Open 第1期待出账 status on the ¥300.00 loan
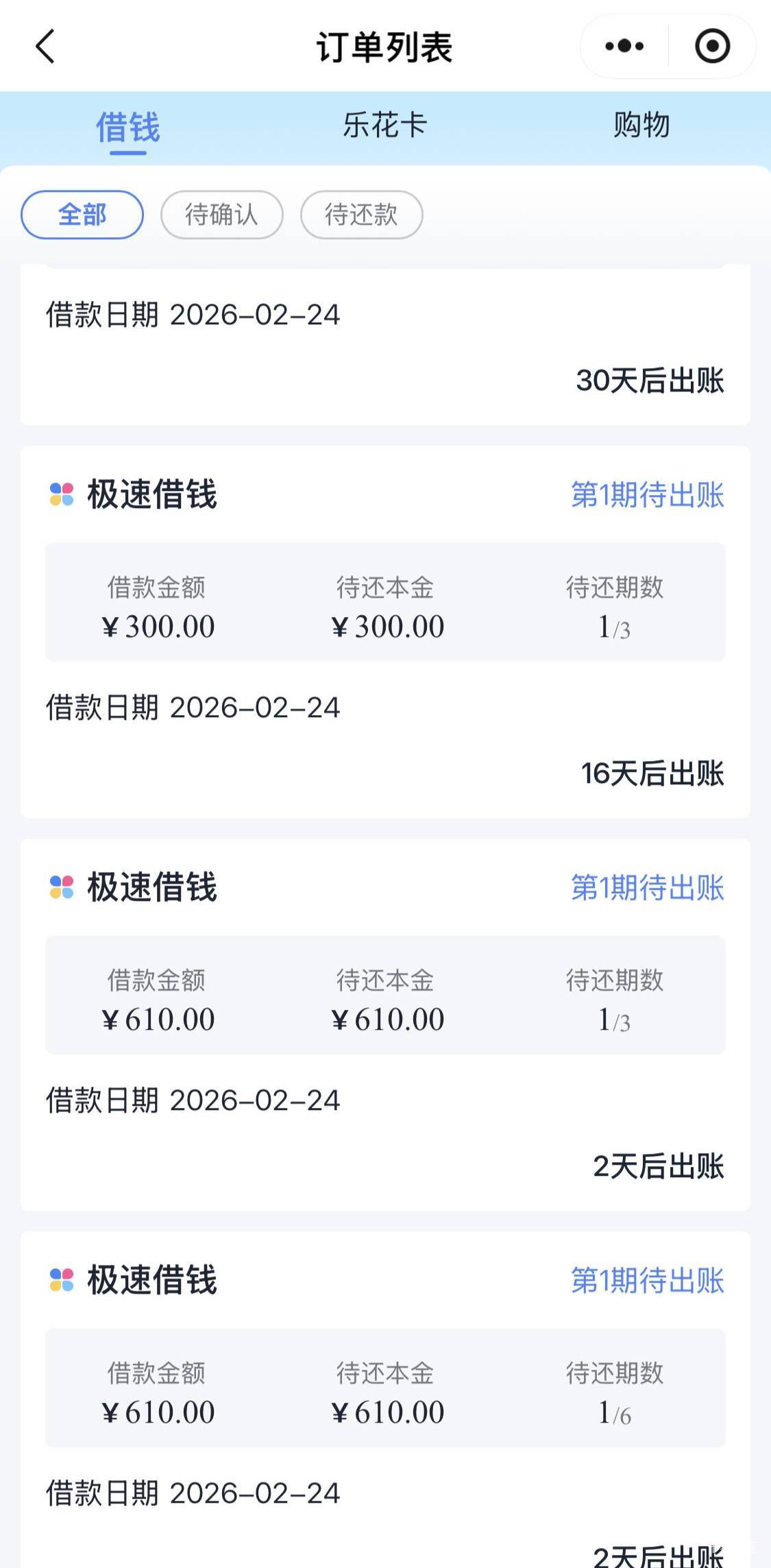Screen dimensions: 771x1568 (x=647, y=495)
